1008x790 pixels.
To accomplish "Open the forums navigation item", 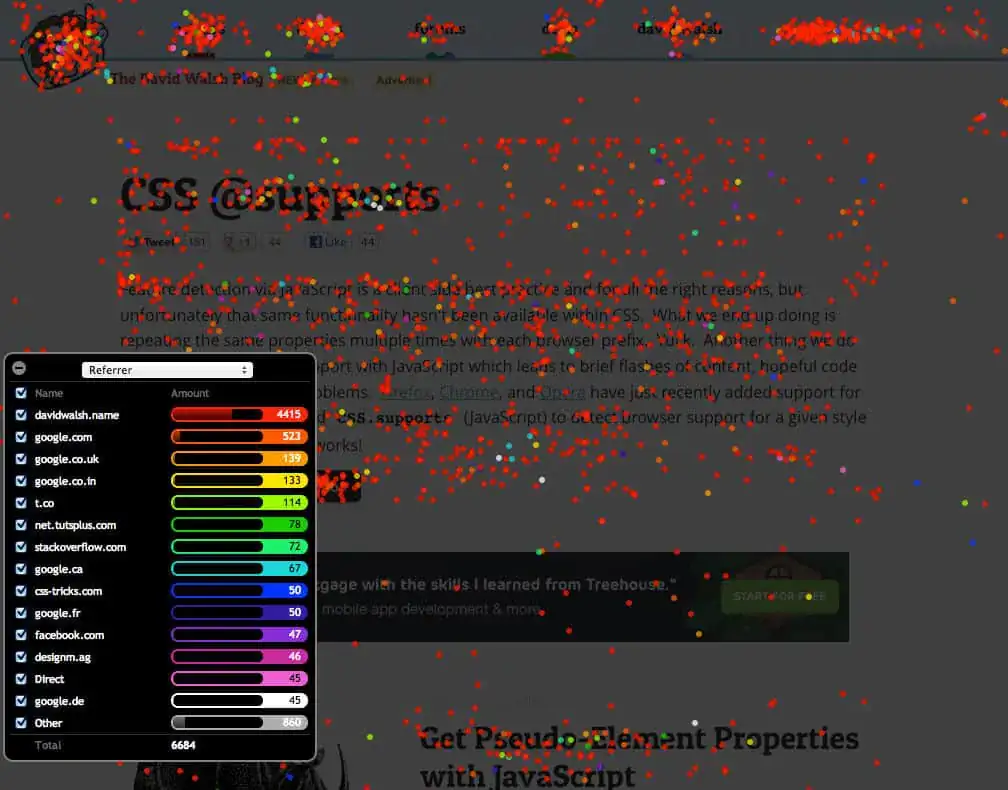I will (439, 29).
